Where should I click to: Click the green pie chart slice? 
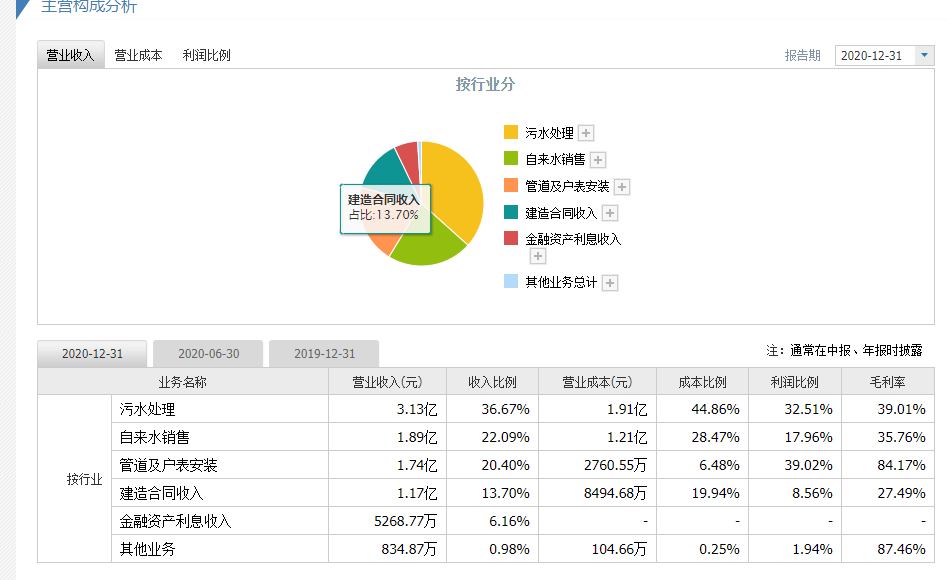pos(427,242)
